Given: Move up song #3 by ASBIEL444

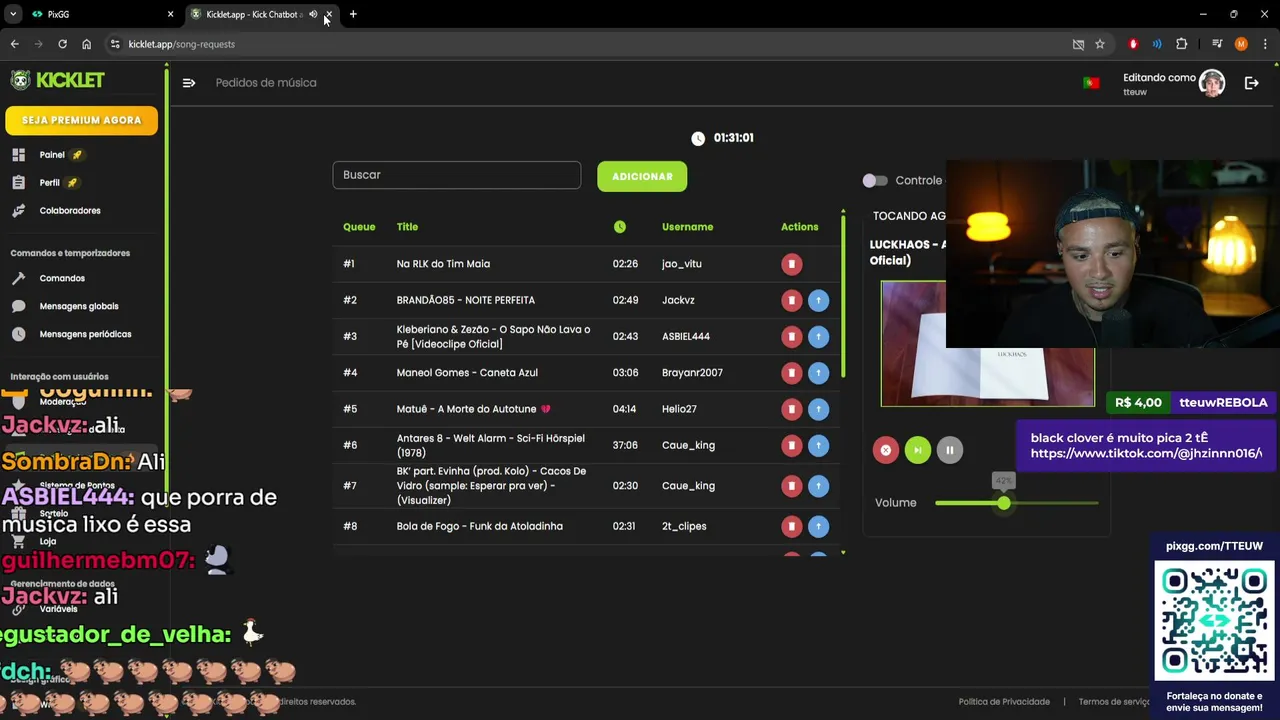Looking at the screenshot, I should click(818, 336).
